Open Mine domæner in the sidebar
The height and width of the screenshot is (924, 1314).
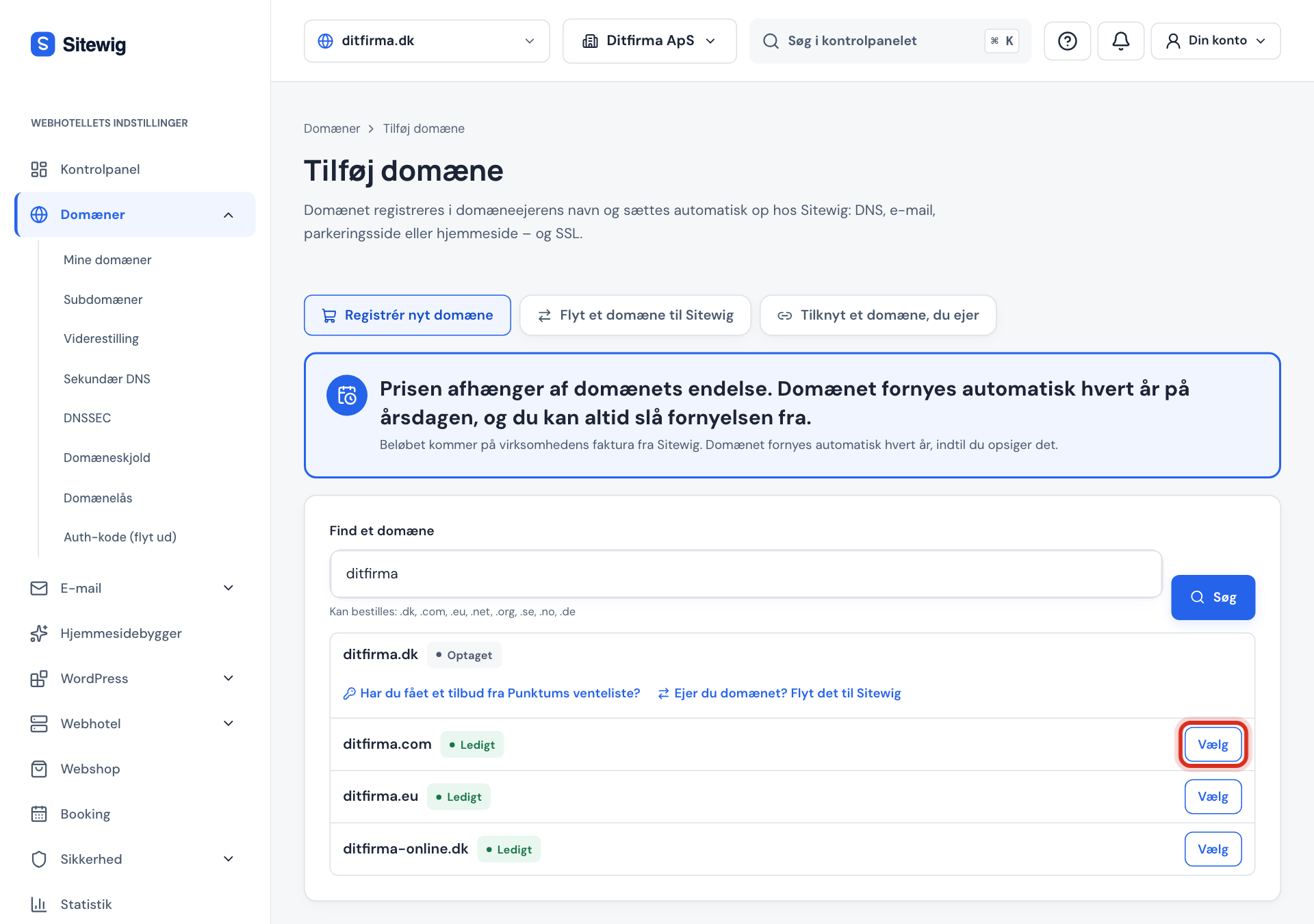click(x=107, y=259)
